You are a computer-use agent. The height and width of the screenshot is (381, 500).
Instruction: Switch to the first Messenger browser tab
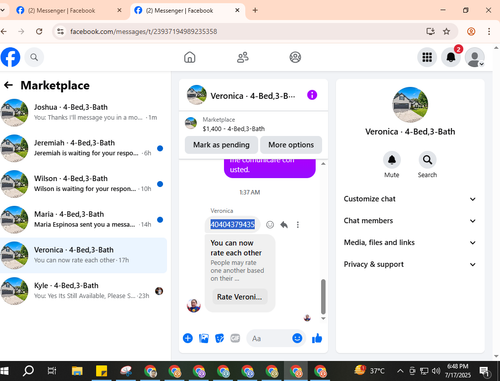68,11
